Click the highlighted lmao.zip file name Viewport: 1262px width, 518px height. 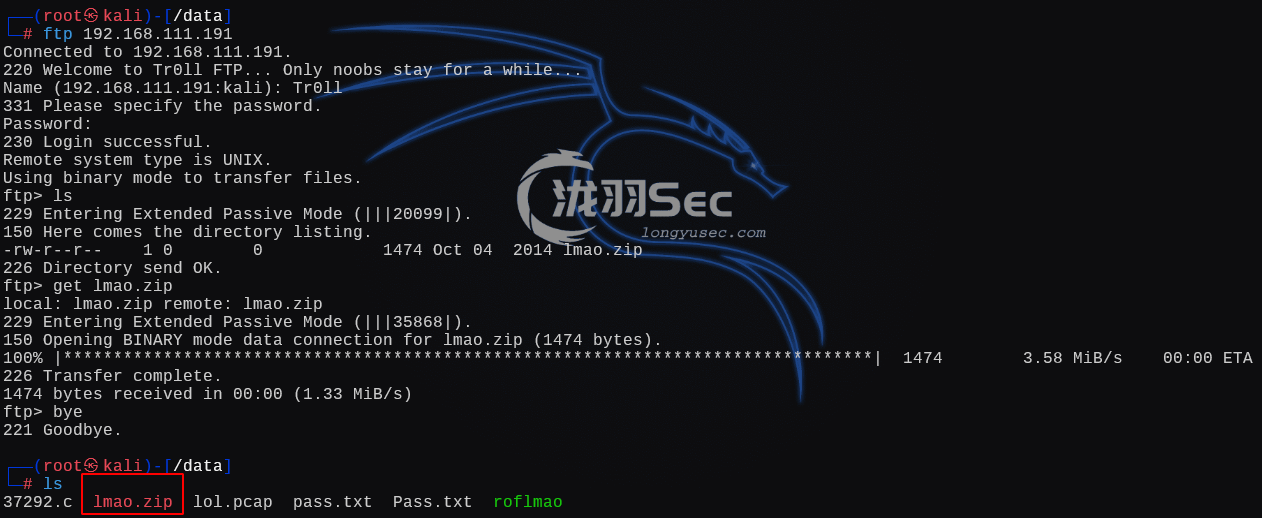(x=133, y=502)
